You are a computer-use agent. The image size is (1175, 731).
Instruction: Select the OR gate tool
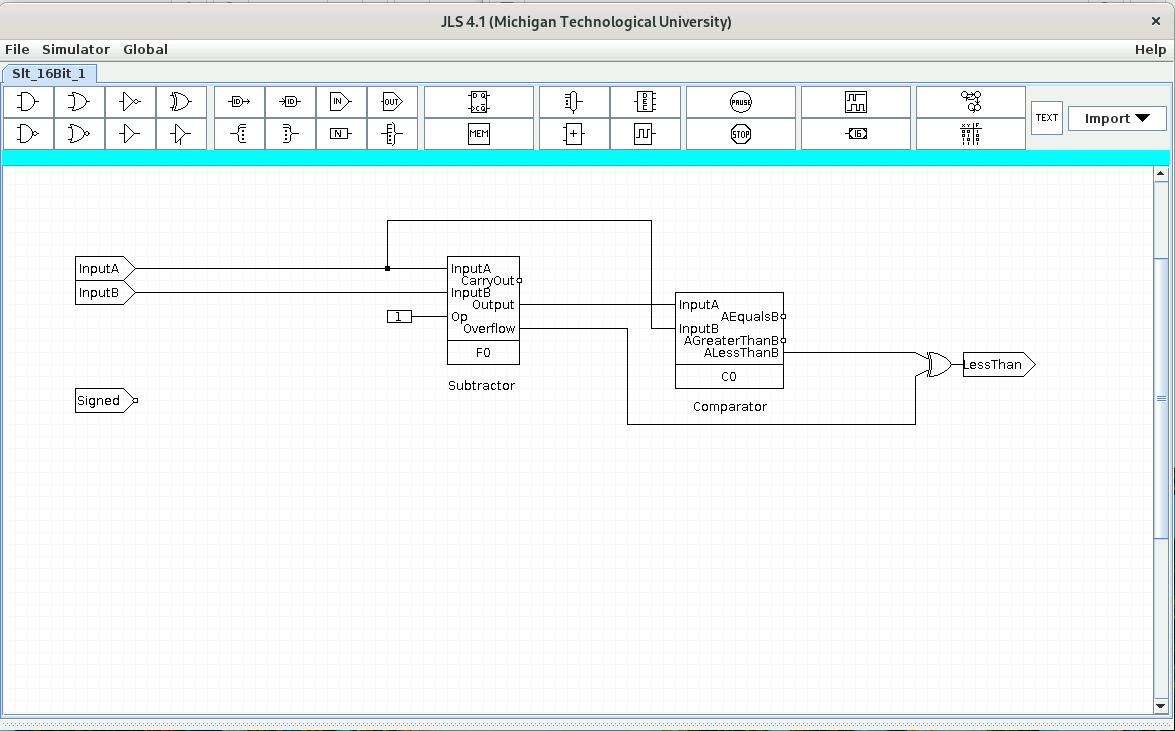[79, 101]
